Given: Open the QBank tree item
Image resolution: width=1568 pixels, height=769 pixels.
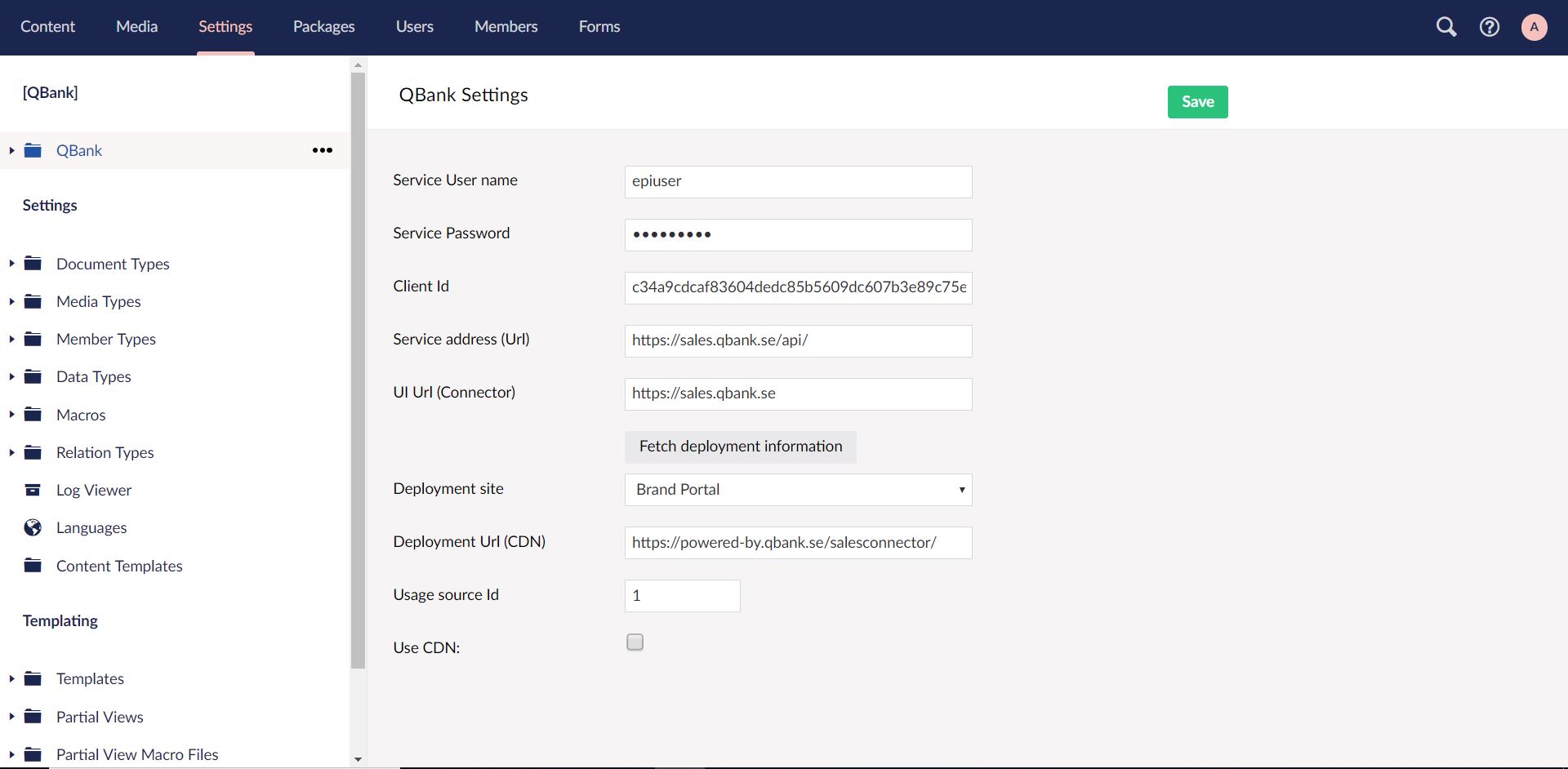Looking at the screenshot, I should point(78,150).
